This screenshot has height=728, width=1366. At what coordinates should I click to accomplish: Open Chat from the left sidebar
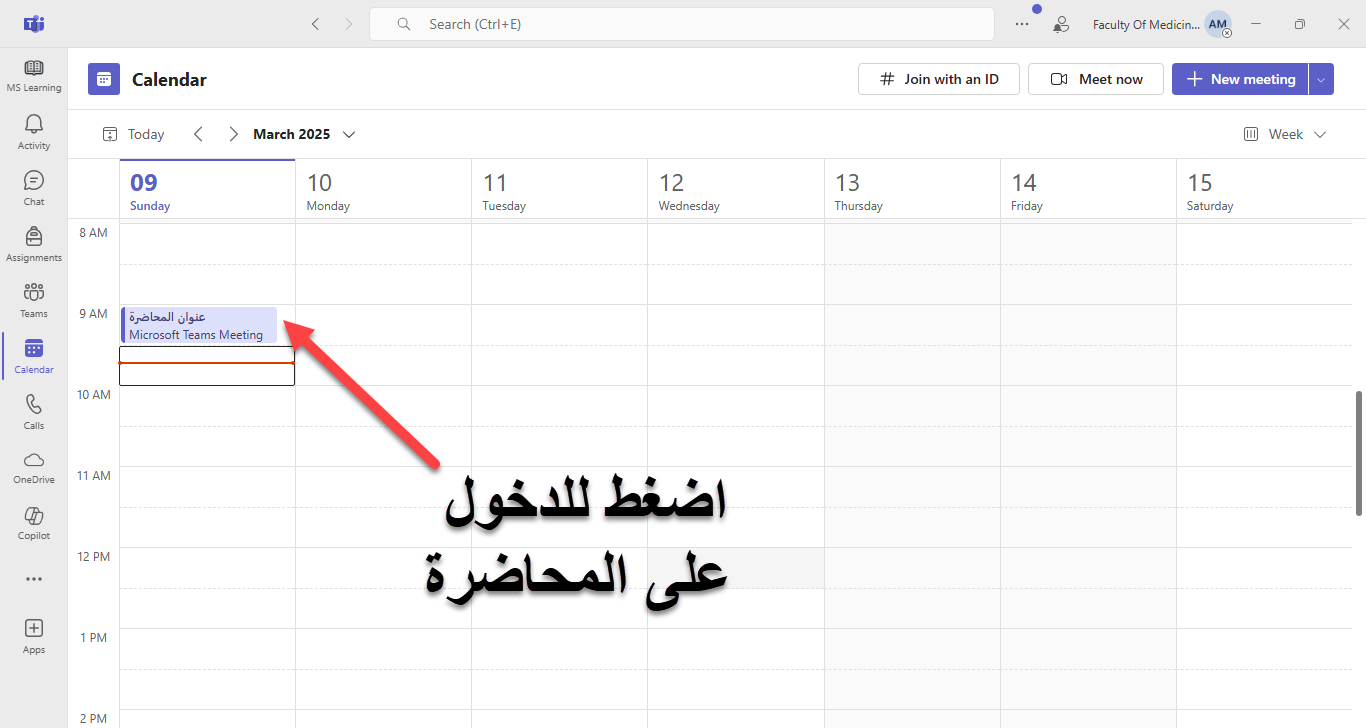coord(34,187)
